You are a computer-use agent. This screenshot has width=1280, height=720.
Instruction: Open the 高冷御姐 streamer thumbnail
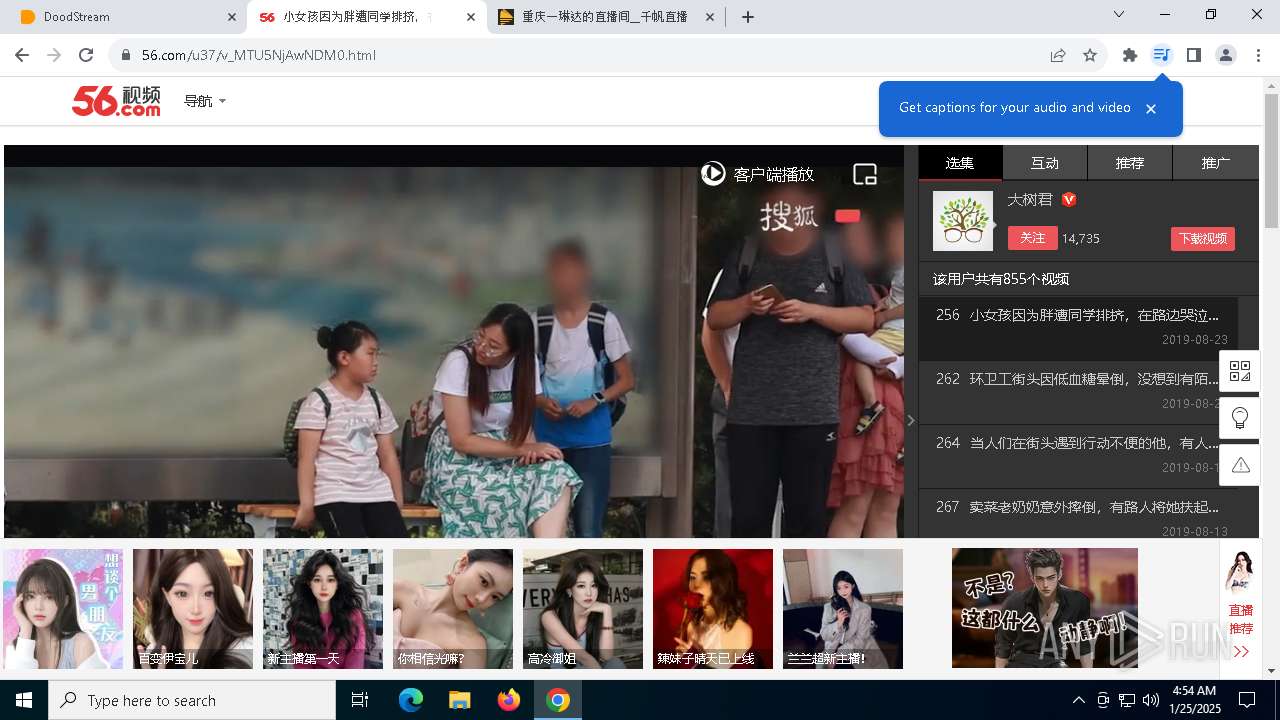coord(583,609)
